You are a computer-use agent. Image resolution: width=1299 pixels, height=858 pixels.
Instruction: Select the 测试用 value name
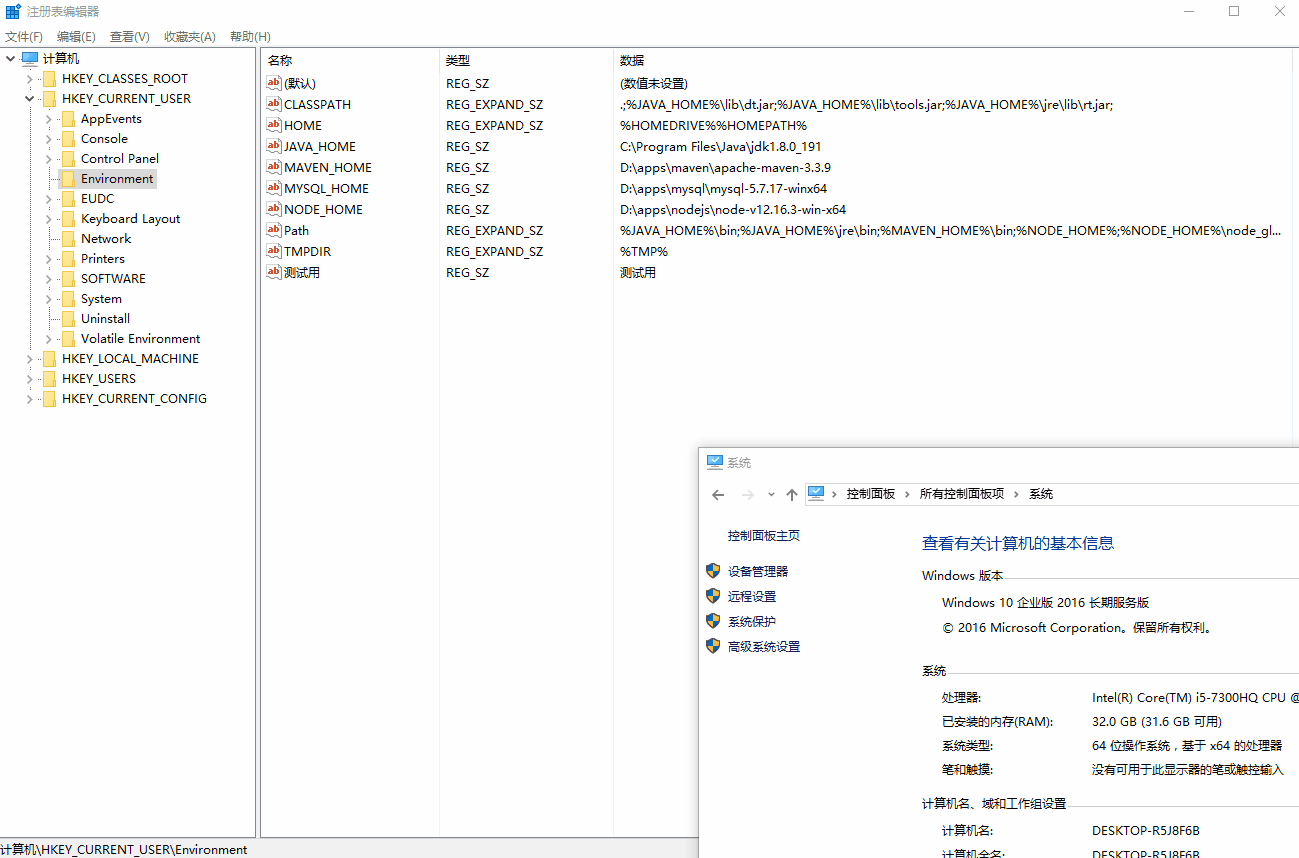(x=302, y=272)
